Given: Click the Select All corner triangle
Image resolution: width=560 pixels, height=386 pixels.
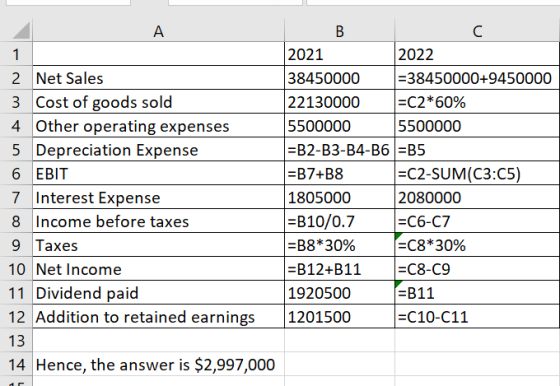Looking at the screenshot, I should coord(21,31).
